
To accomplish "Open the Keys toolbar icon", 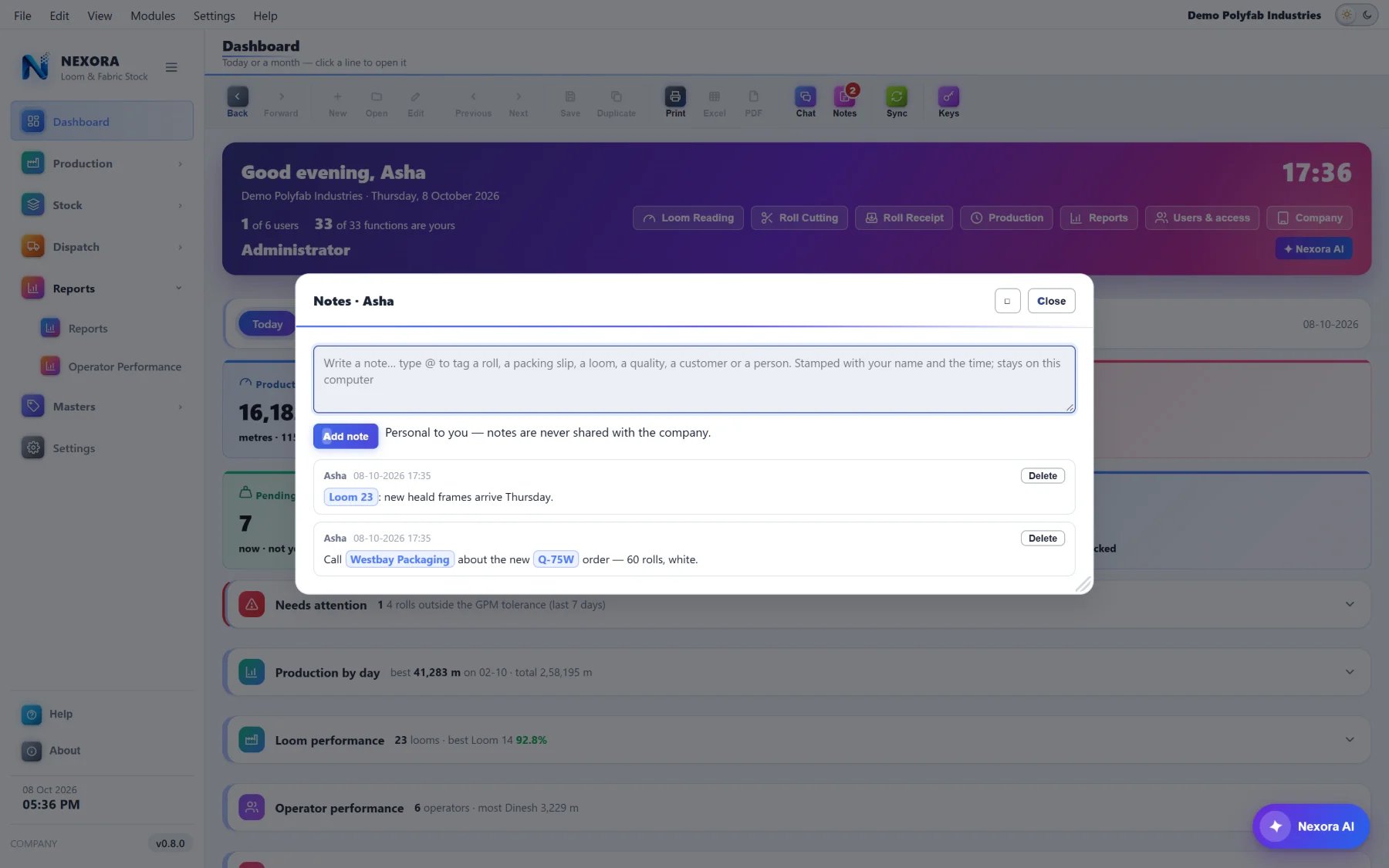I will 948,96.
